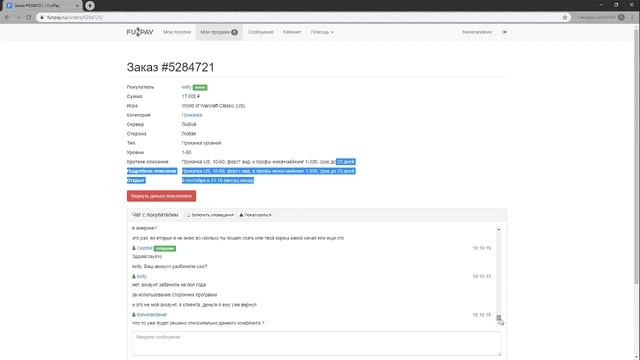Click the logout icon in the header
640x360 pixels.
coord(504,32)
